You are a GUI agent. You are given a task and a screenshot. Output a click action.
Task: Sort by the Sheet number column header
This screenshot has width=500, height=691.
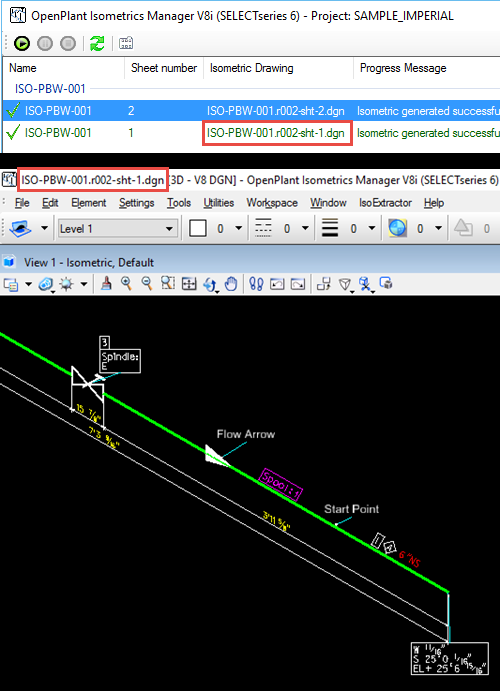point(164,68)
